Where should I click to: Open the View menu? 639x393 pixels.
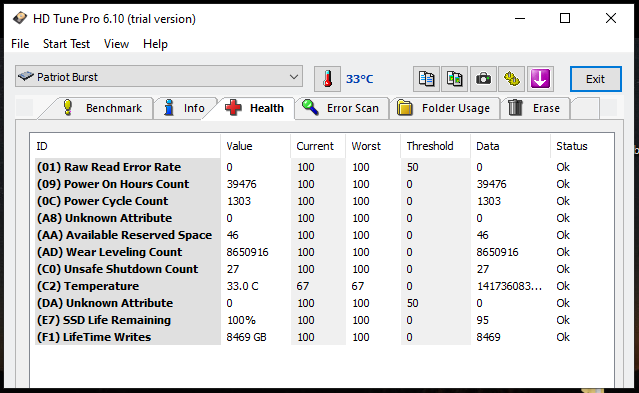point(117,44)
